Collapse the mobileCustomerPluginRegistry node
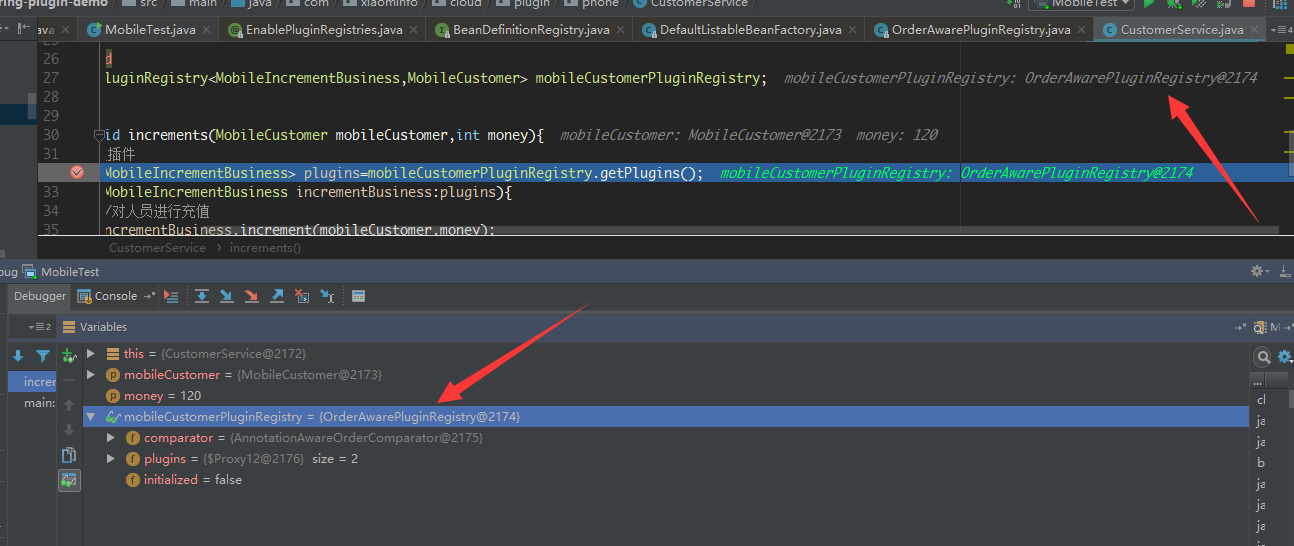1294x546 pixels. [x=91, y=417]
